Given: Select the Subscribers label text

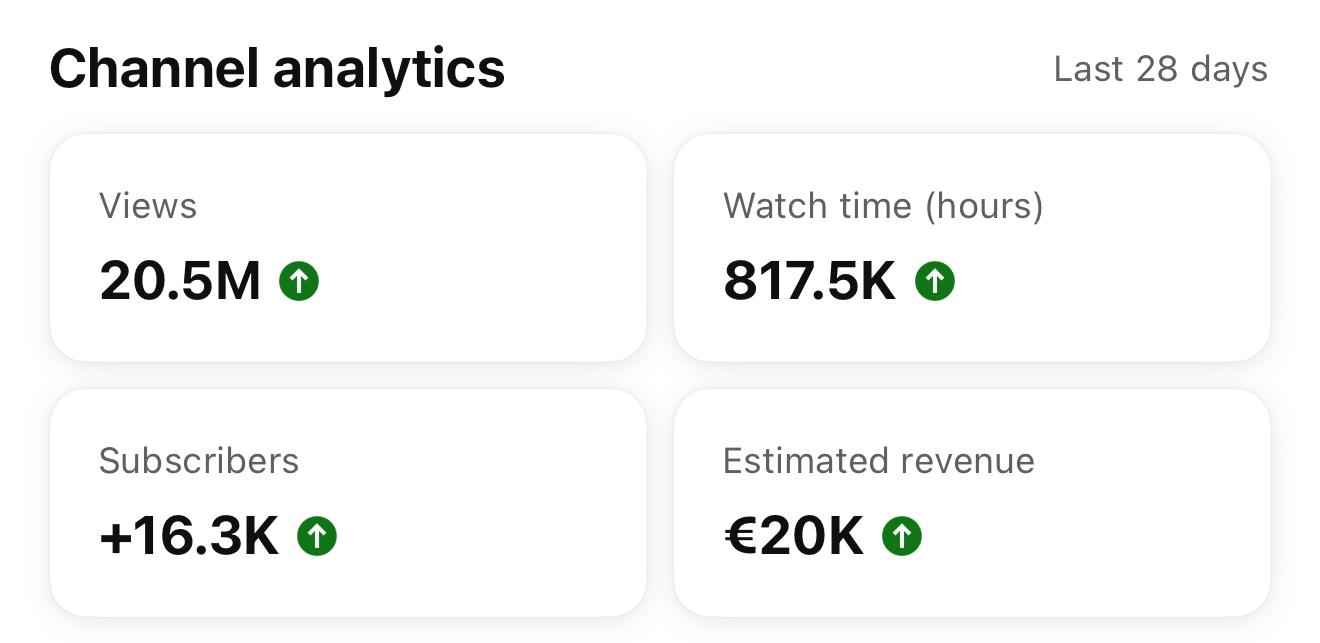Looking at the screenshot, I should click(x=199, y=461).
